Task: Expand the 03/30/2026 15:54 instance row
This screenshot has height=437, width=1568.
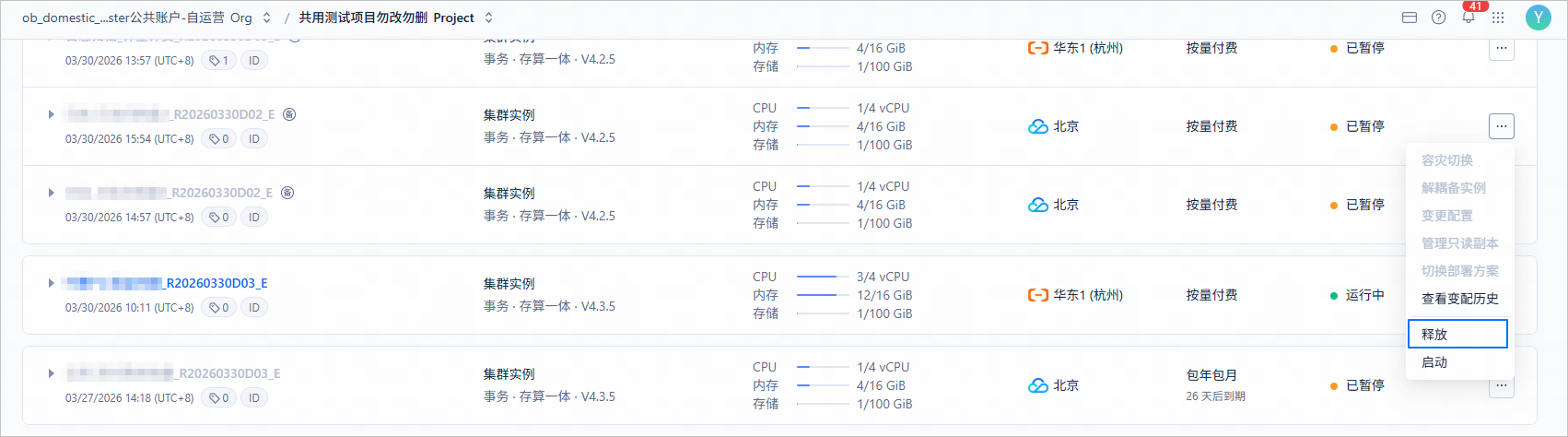Action: (x=51, y=114)
